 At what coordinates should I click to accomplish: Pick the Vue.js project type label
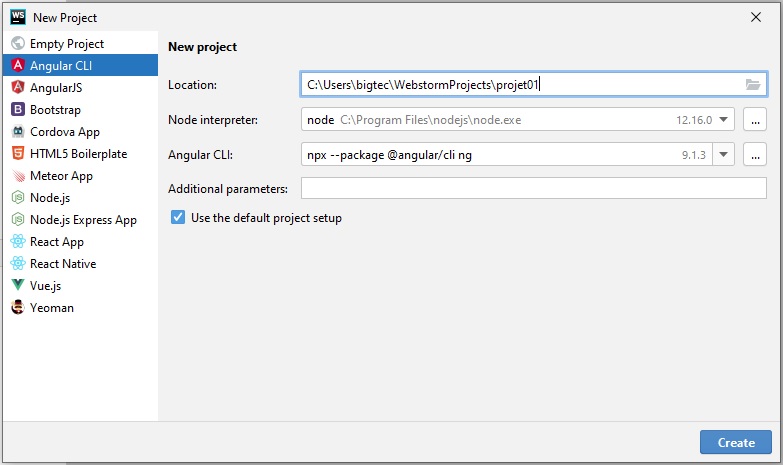(x=45, y=286)
